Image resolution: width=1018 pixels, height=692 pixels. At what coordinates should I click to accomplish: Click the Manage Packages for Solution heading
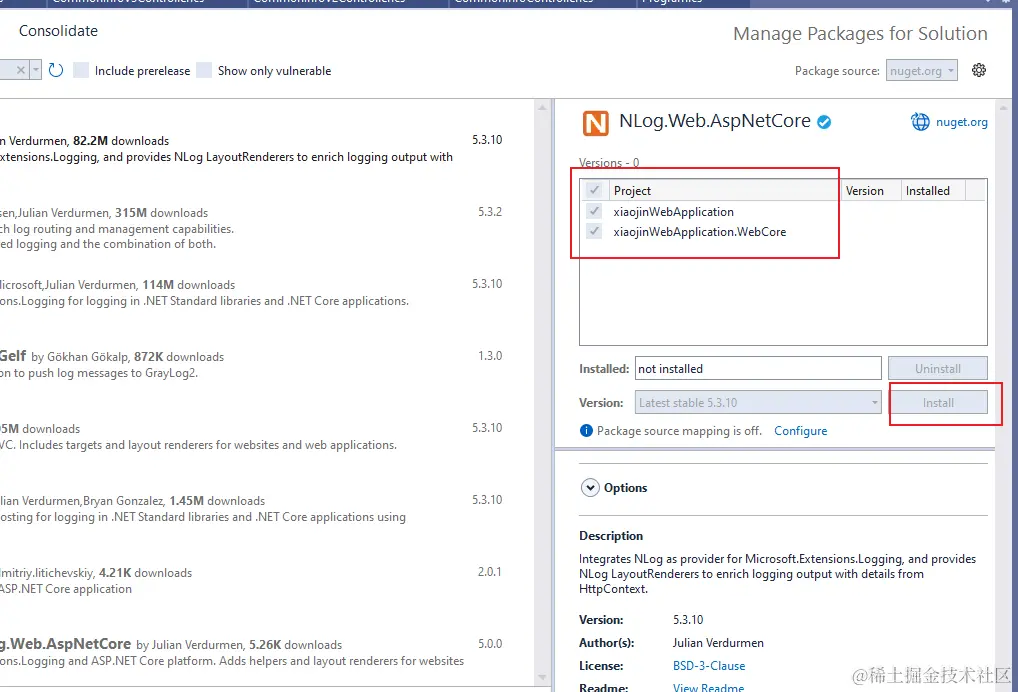(x=860, y=34)
